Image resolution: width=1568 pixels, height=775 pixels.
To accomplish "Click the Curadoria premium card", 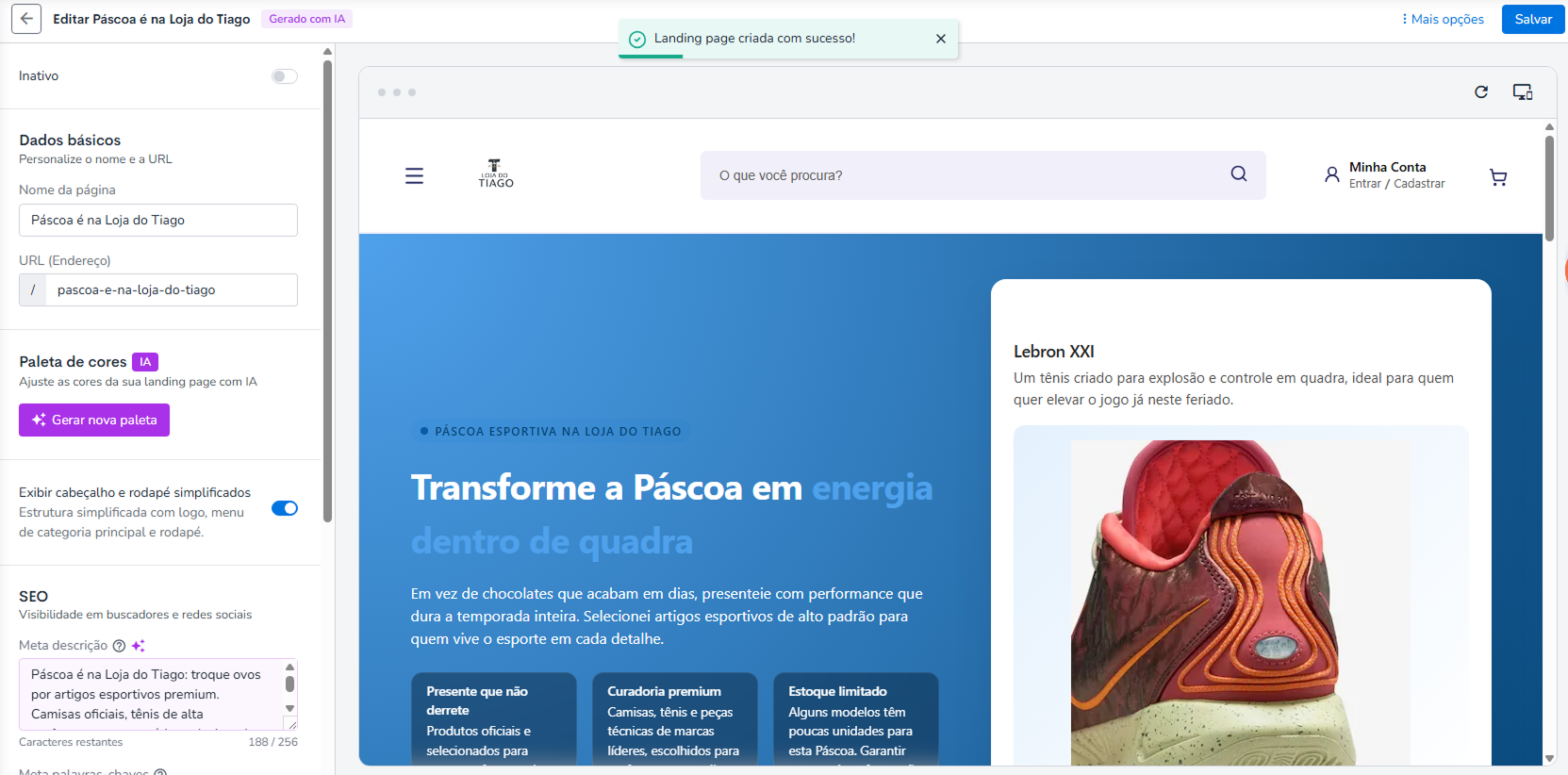I will click(675, 718).
